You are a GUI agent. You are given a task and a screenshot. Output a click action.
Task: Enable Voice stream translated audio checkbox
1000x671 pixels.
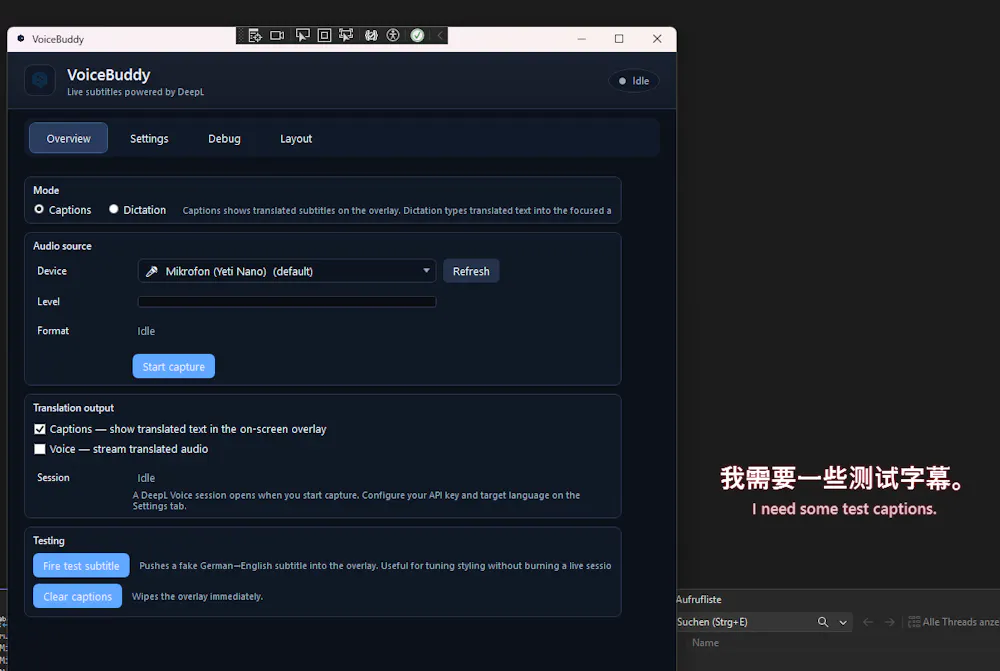point(40,449)
